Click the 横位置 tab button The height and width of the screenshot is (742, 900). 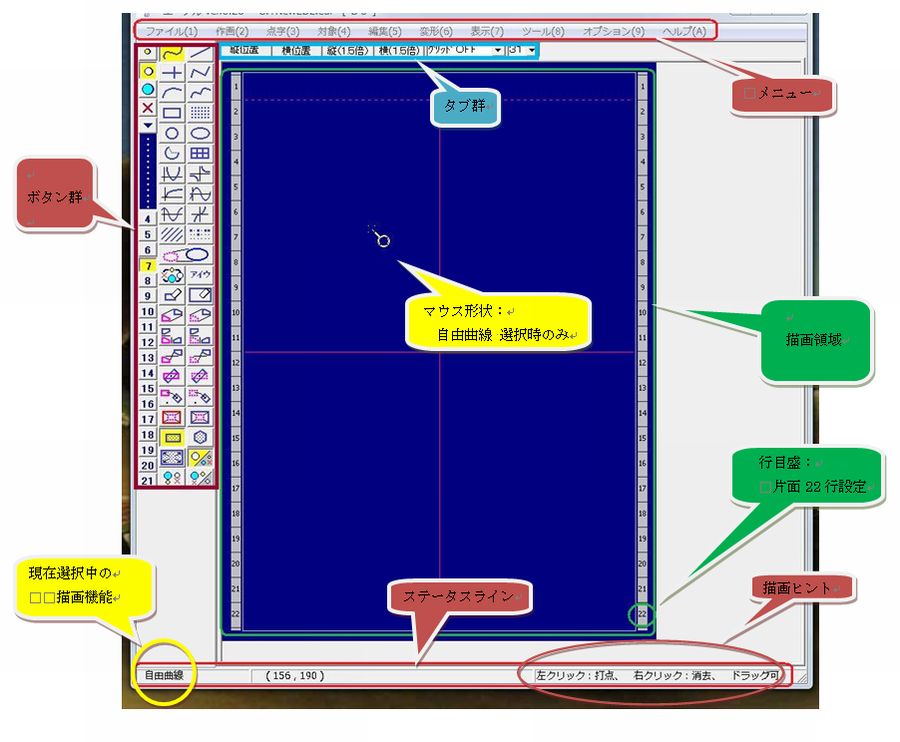click(x=295, y=50)
